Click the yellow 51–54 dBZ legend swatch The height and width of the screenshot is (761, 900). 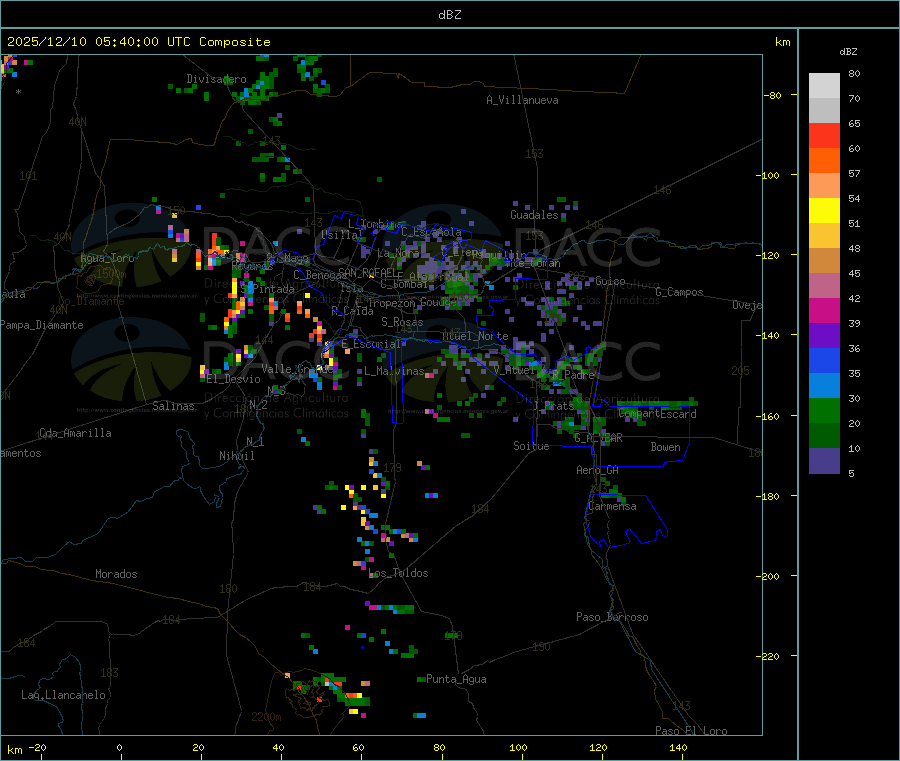824,211
